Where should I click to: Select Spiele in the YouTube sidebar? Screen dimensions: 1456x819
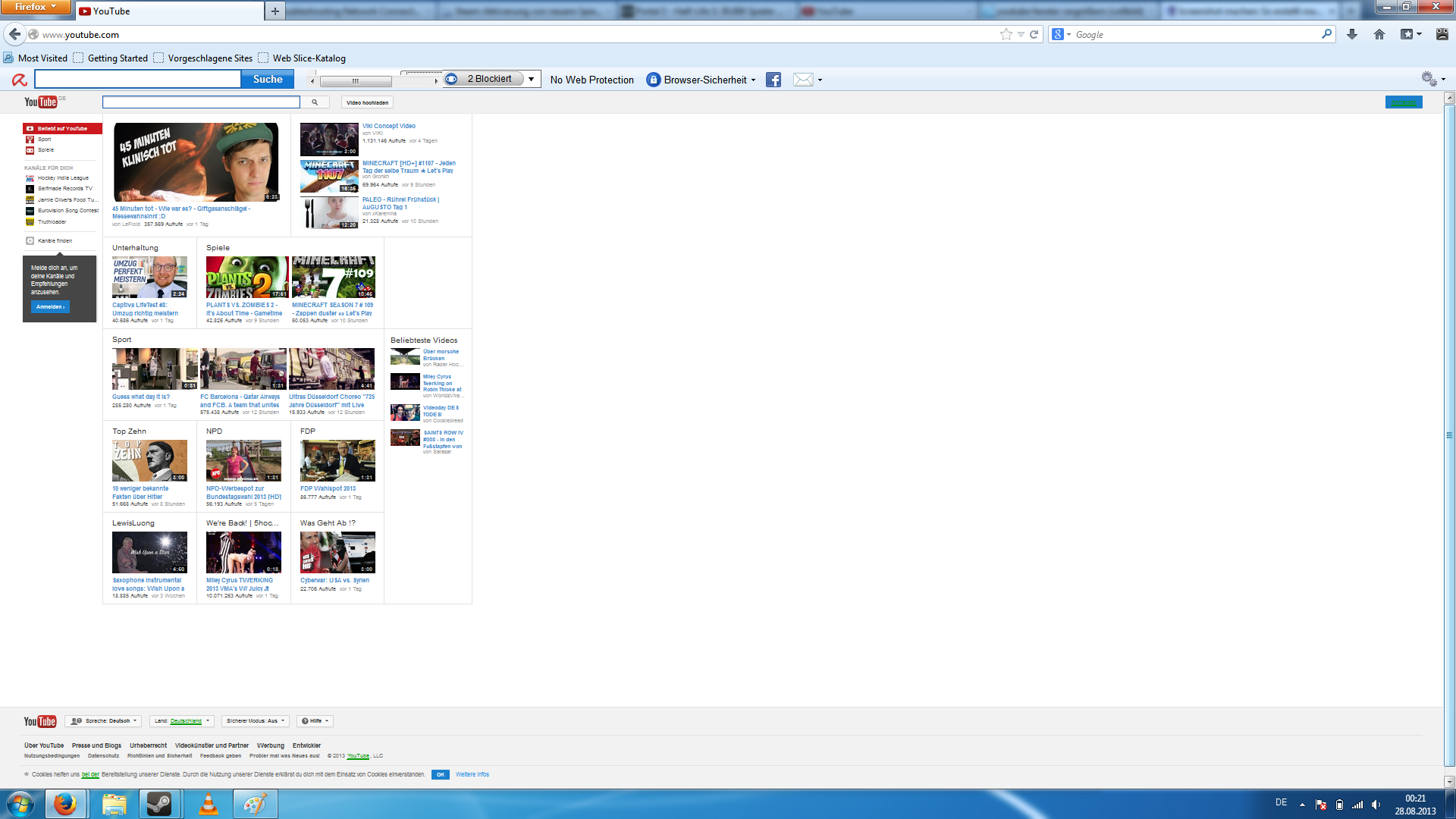pos(45,150)
